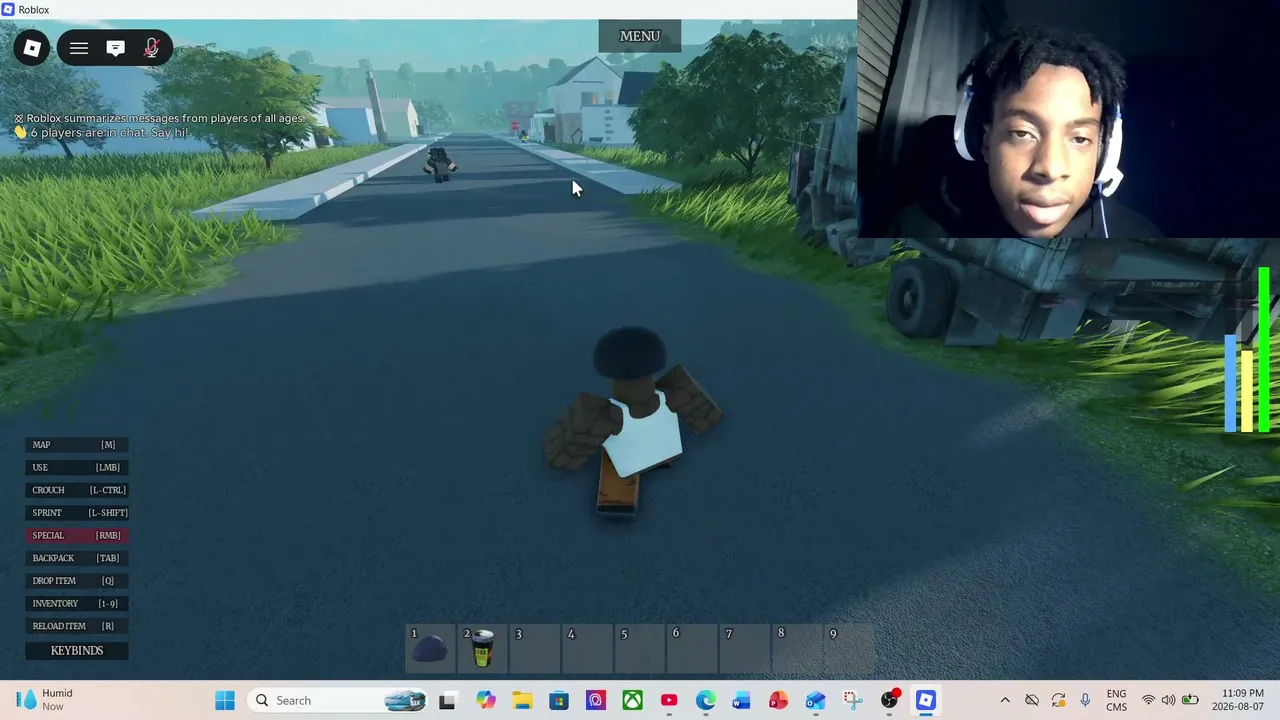Click the Roblox window title bar icon
This screenshot has width=1280, height=720.
click(9, 10)
